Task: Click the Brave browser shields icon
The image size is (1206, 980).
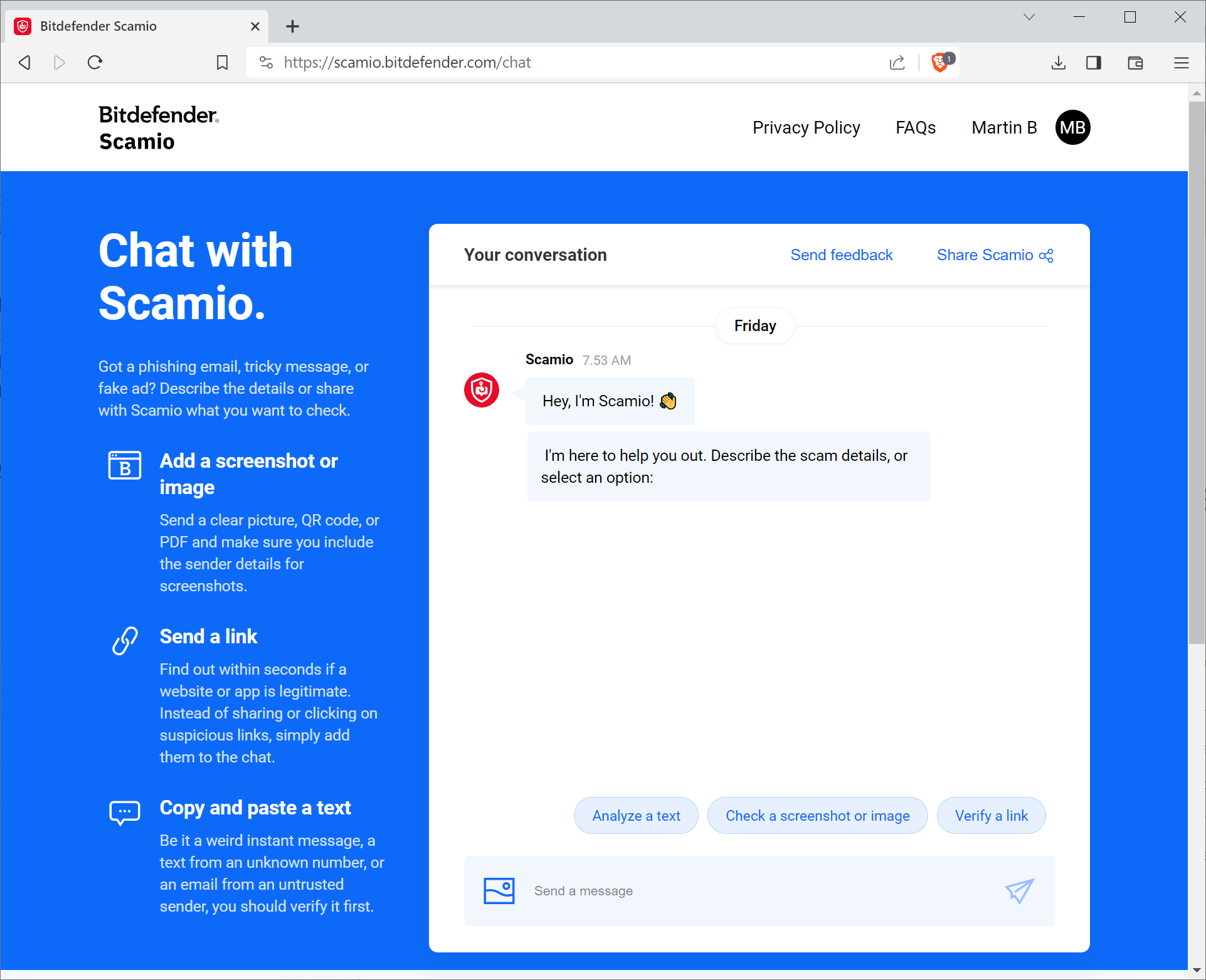Action: click(x=940, y=62)
